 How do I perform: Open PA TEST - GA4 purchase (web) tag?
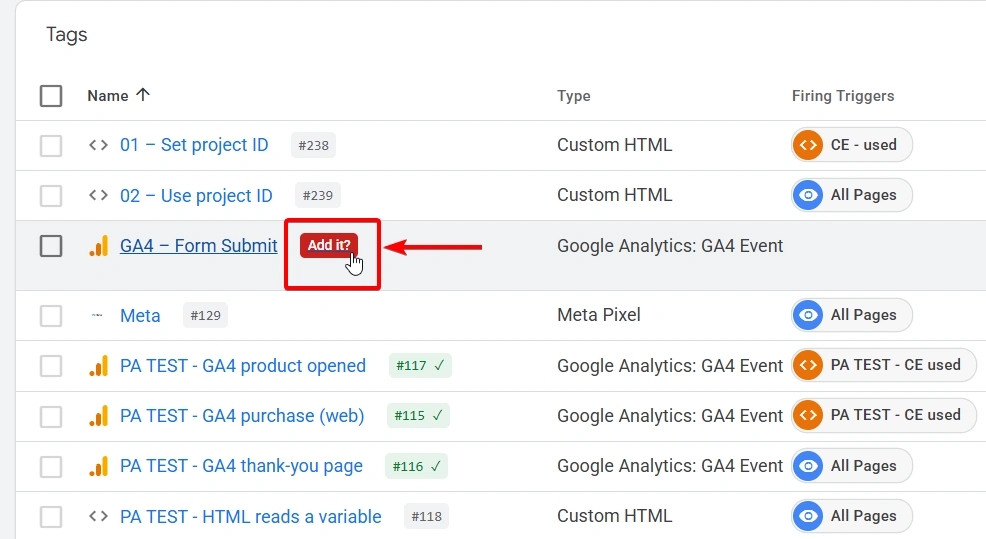tap(242, 416)
